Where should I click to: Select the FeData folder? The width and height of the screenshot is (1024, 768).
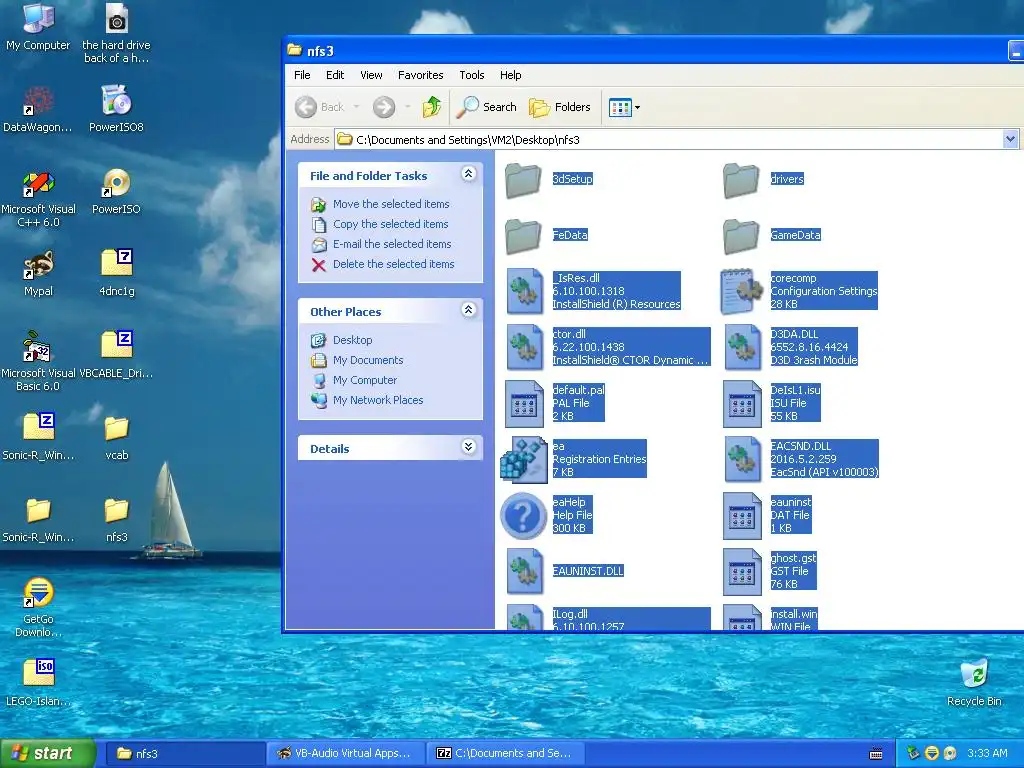click(x=546, y=235)
